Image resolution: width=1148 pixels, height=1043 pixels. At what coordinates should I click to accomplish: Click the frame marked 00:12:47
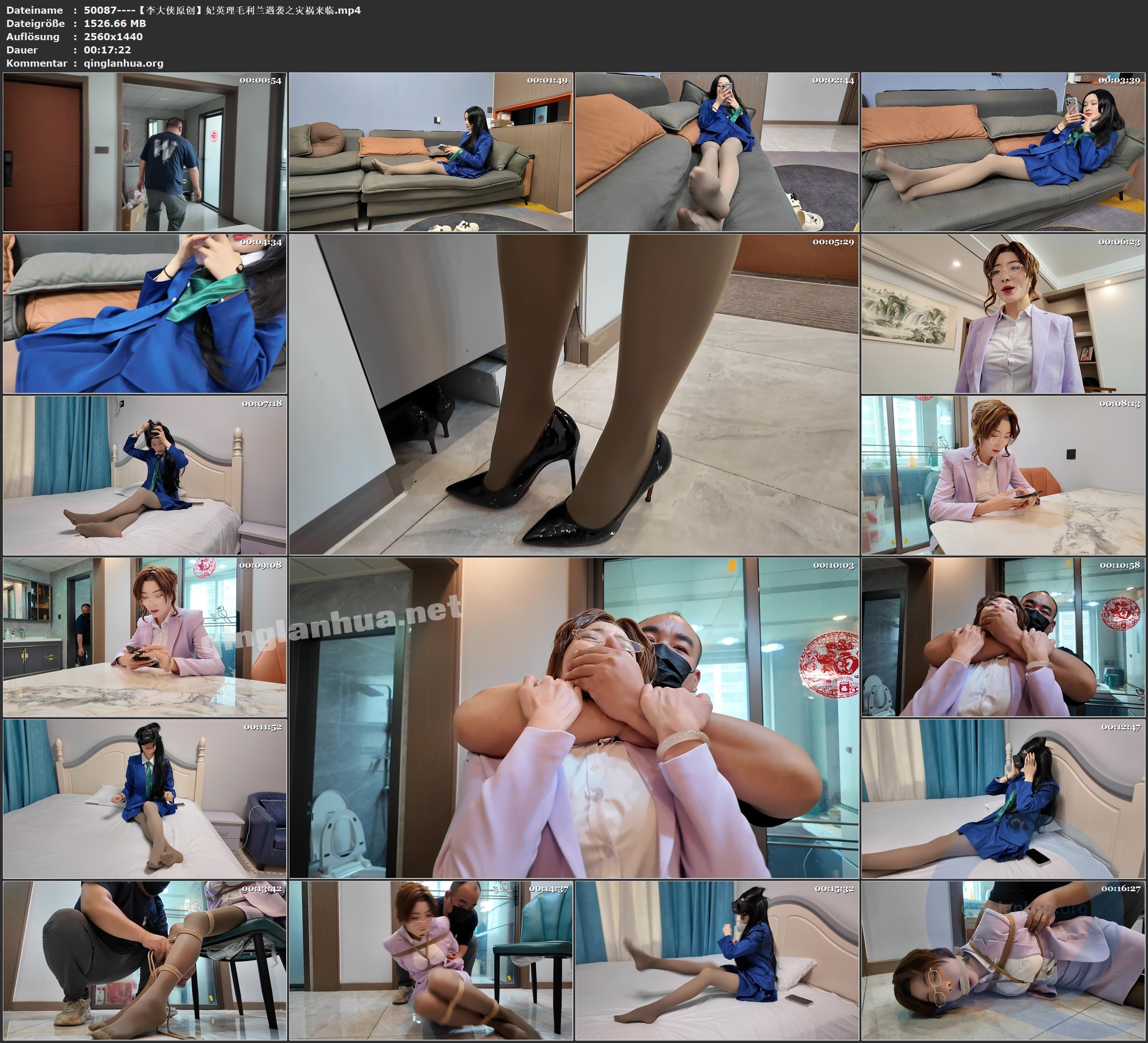[1003, 799]
